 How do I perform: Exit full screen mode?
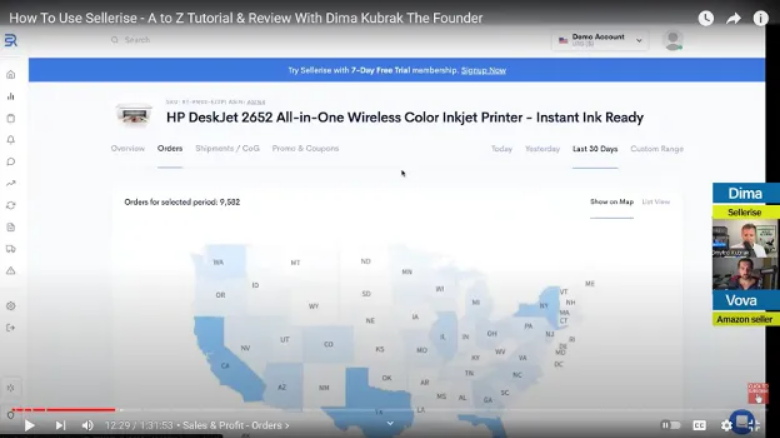pyautogui.click(x=754, y=426)
